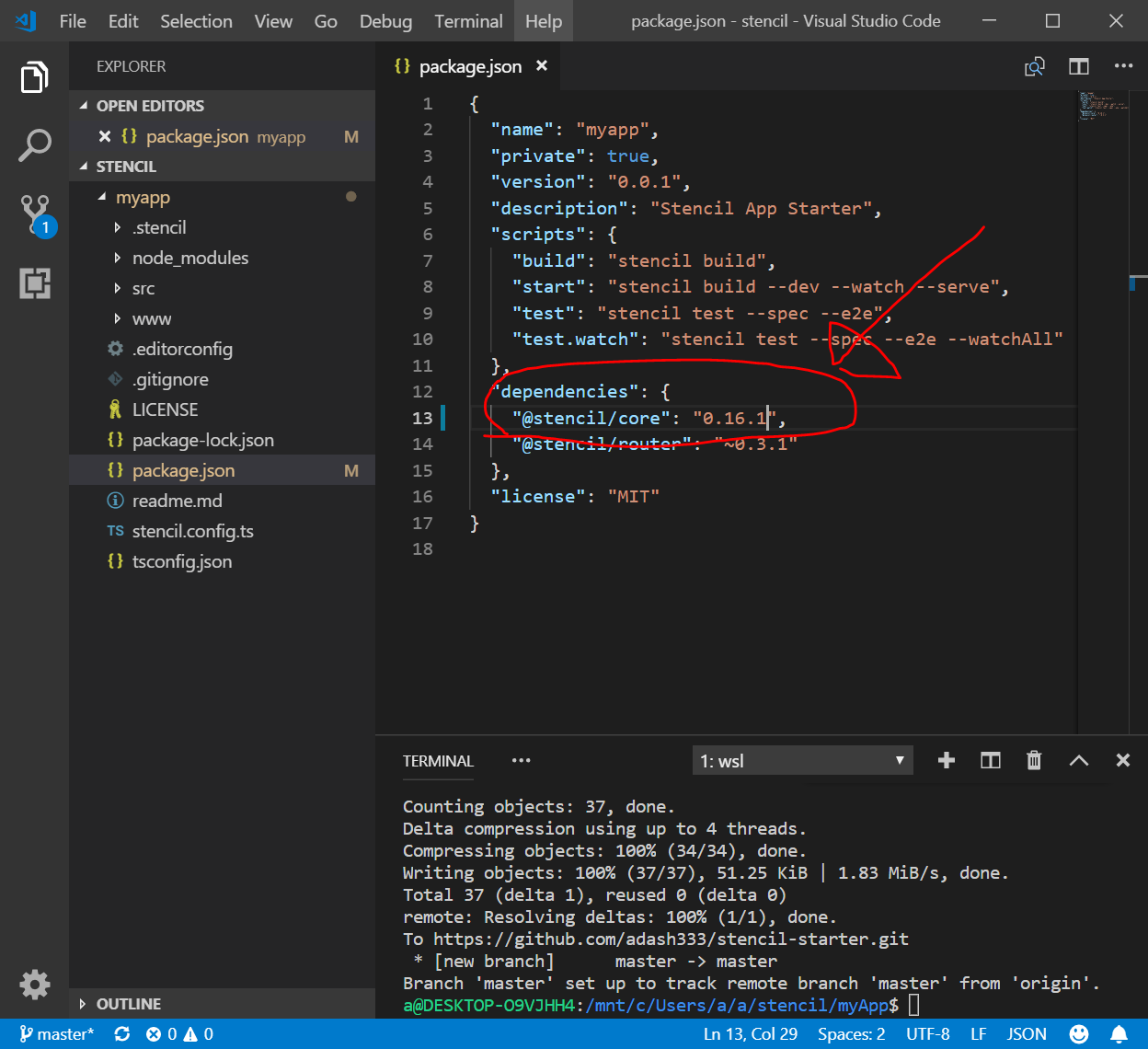Click the Synchronize Changes status icon
The image size is (1148, 1049).
pos(122,1034)
